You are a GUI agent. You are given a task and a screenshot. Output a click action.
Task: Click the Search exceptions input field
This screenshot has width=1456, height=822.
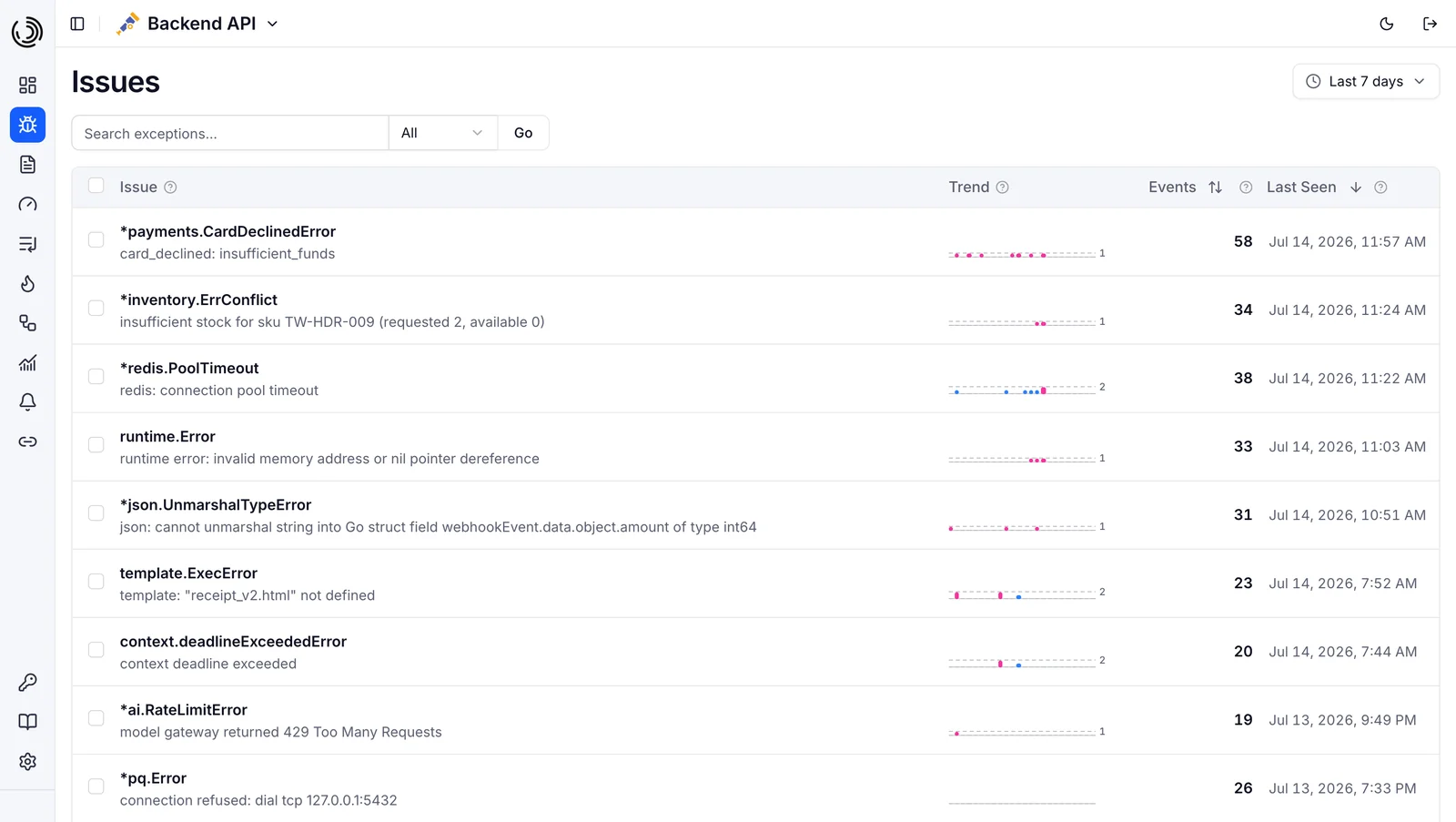230,133
